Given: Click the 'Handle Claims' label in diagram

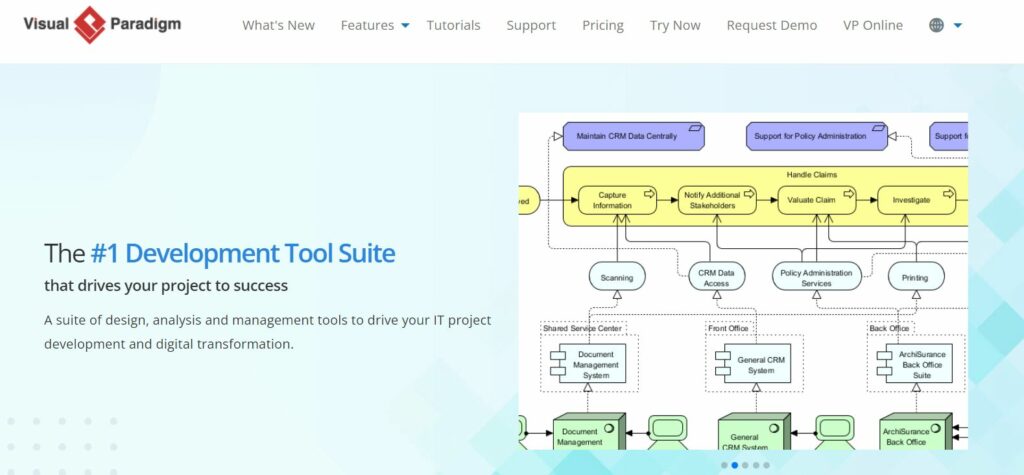Looking at the screenshot, I should pos(811,174).
